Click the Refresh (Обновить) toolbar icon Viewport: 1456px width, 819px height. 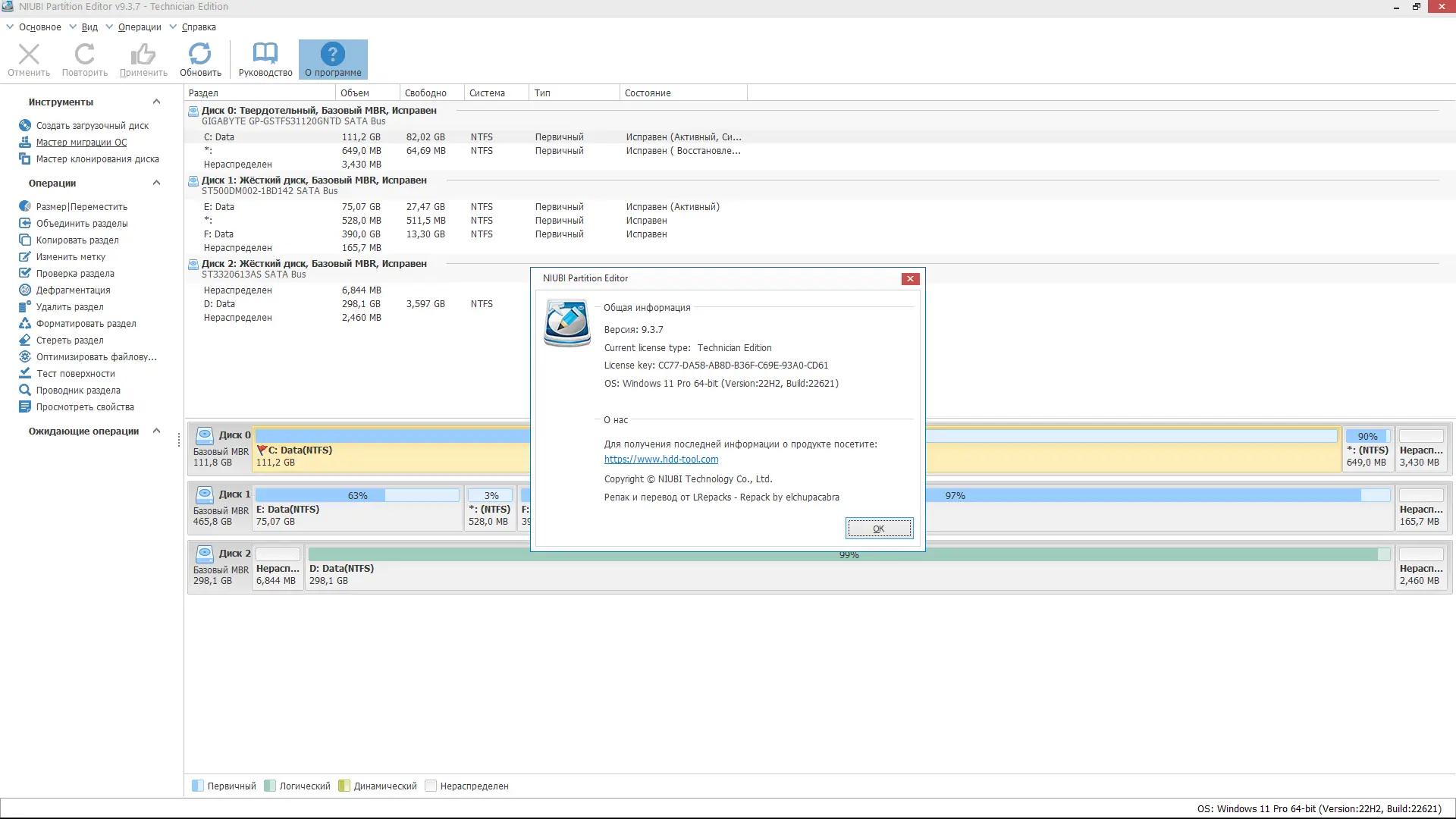(200, 59)
